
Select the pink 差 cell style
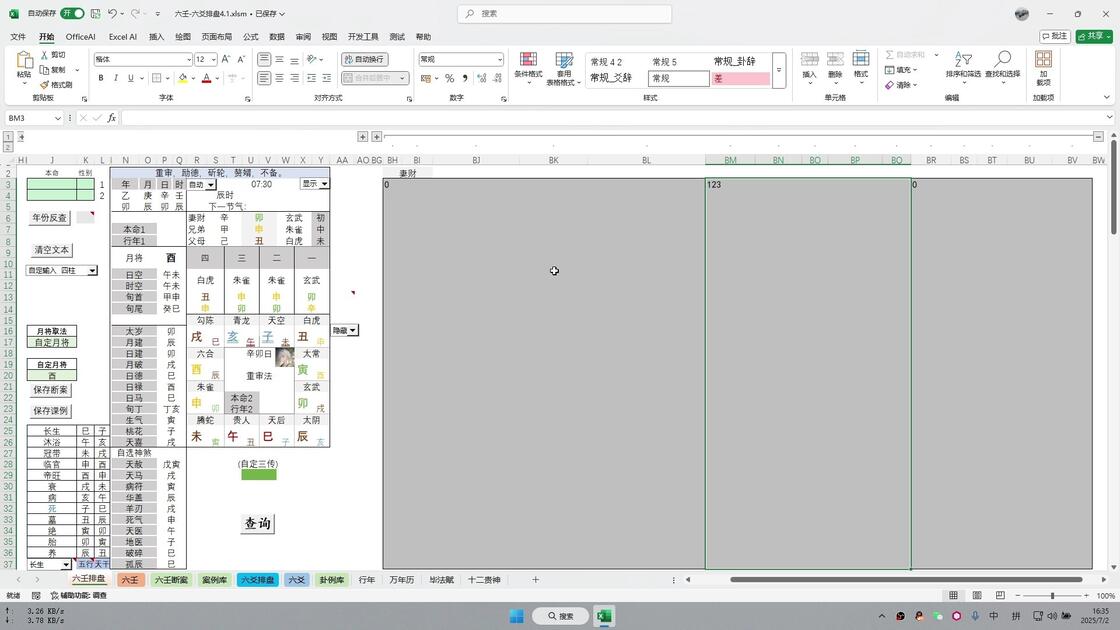click(740, 79)
